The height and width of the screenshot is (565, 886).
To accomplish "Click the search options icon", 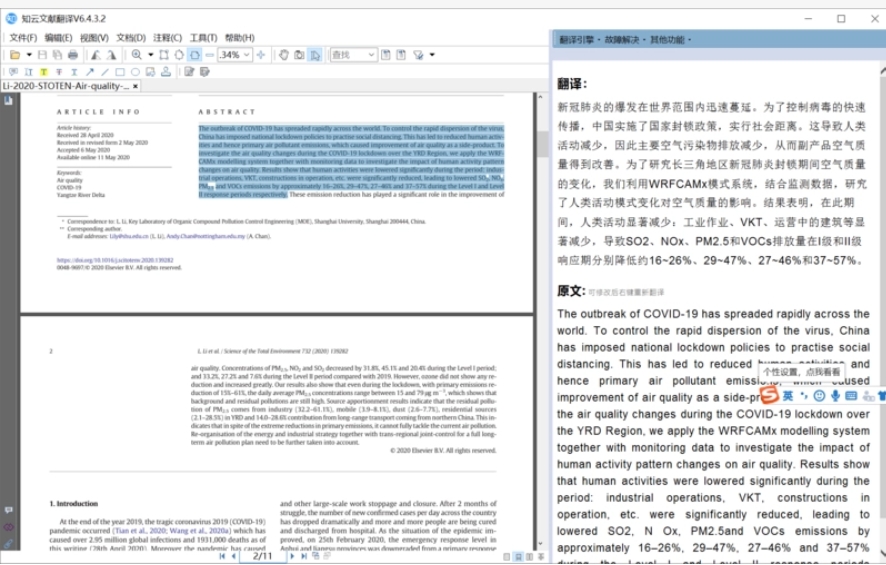I will 419,55.
